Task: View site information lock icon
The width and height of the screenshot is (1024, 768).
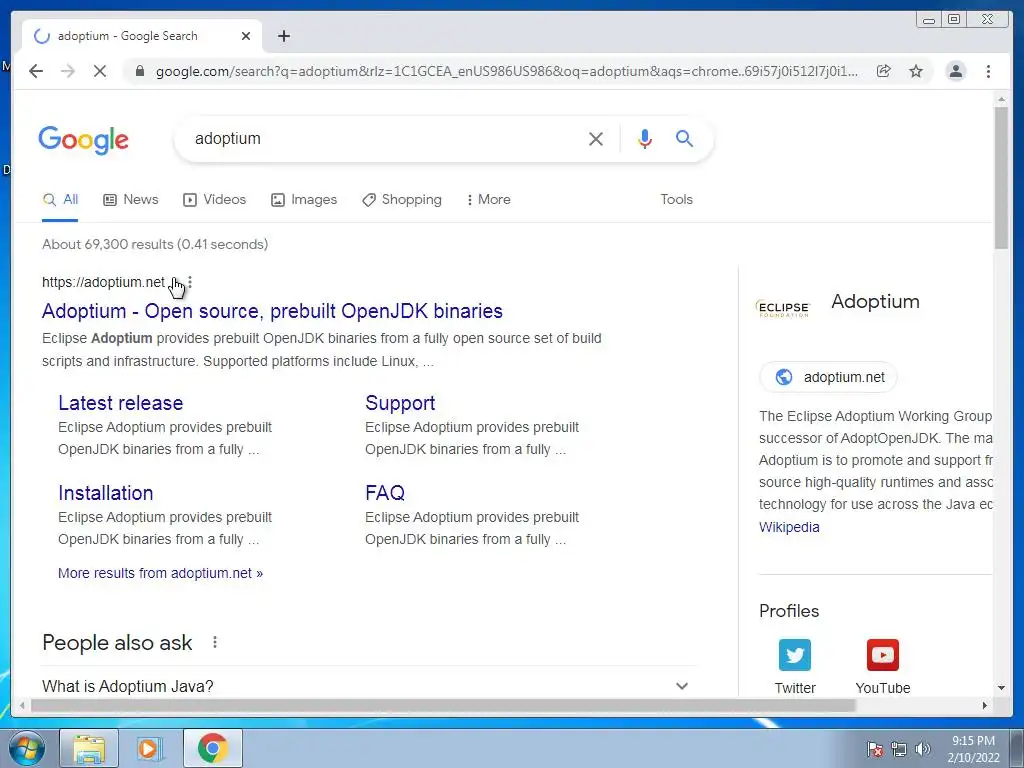Action: click(x=139, y=71)
